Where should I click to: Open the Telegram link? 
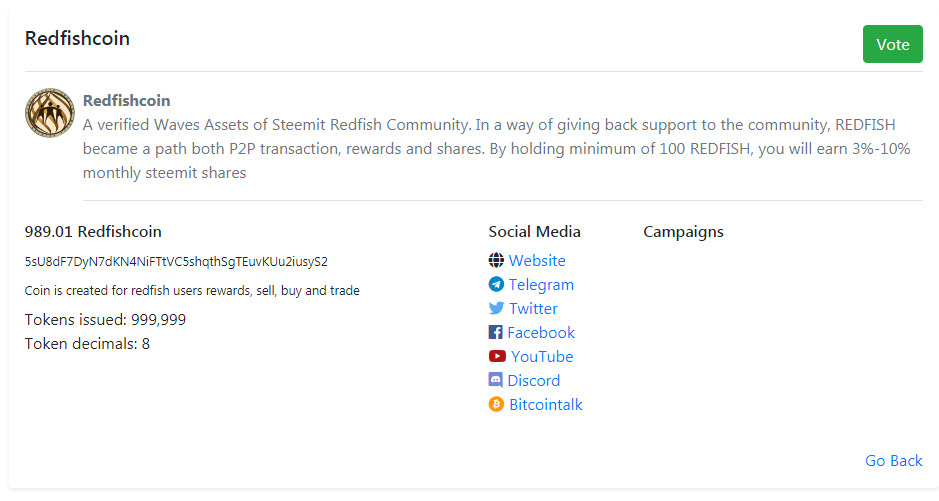tap(541, 285)
